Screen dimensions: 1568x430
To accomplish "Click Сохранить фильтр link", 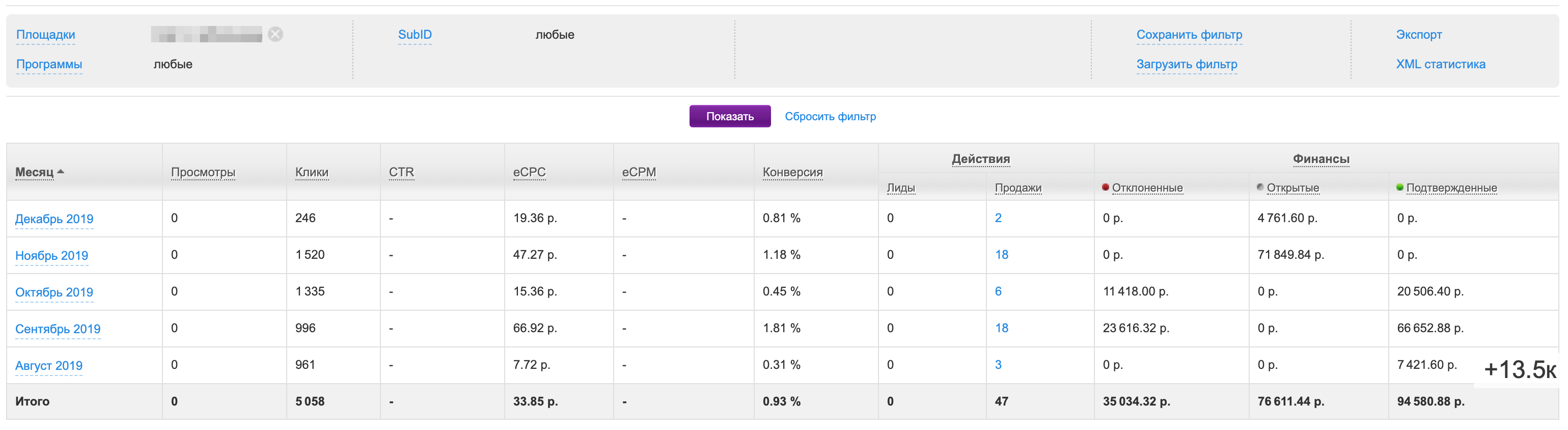I will point(1189,35).
